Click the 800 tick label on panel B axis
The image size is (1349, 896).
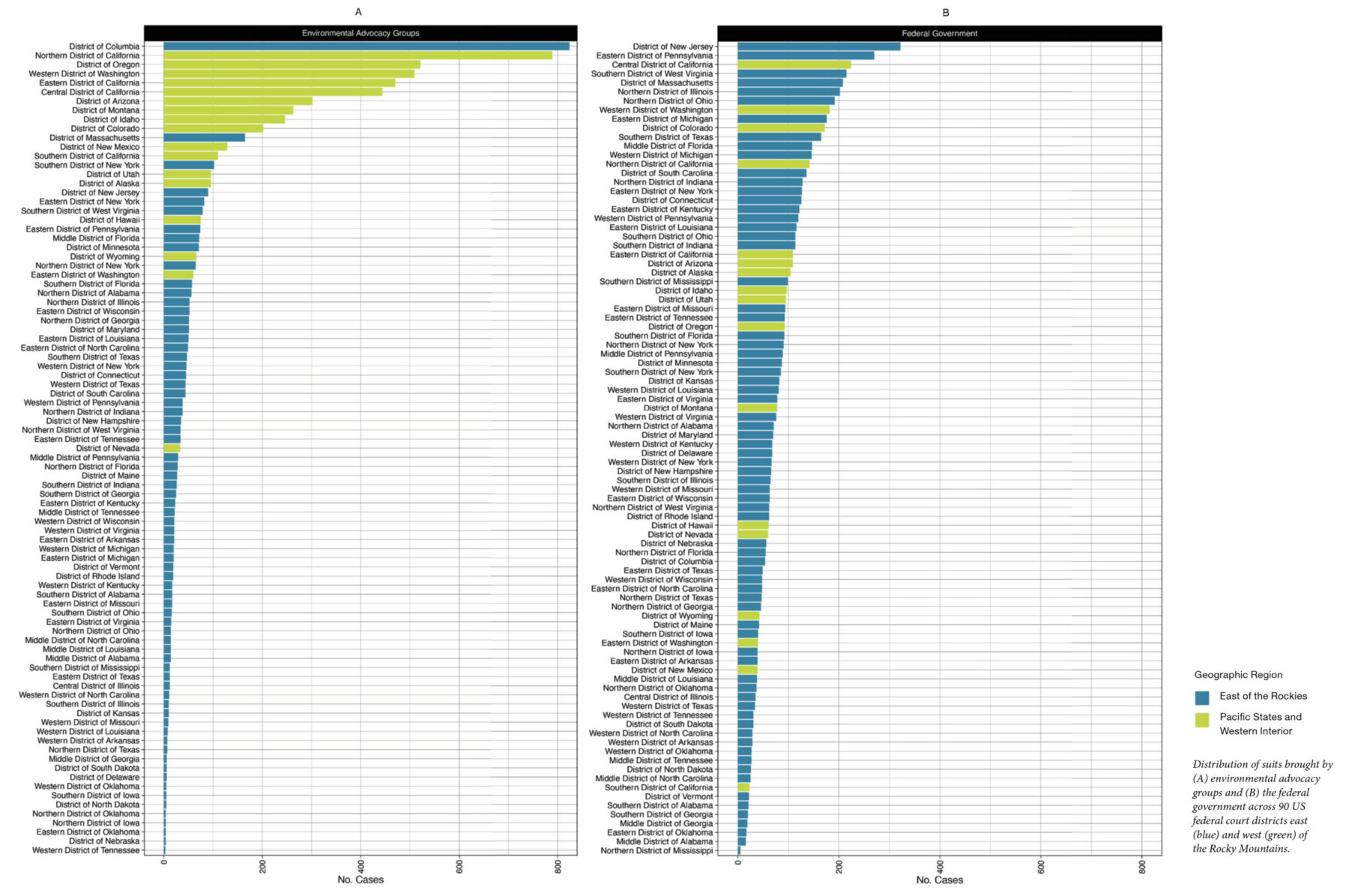(1141, 867)
